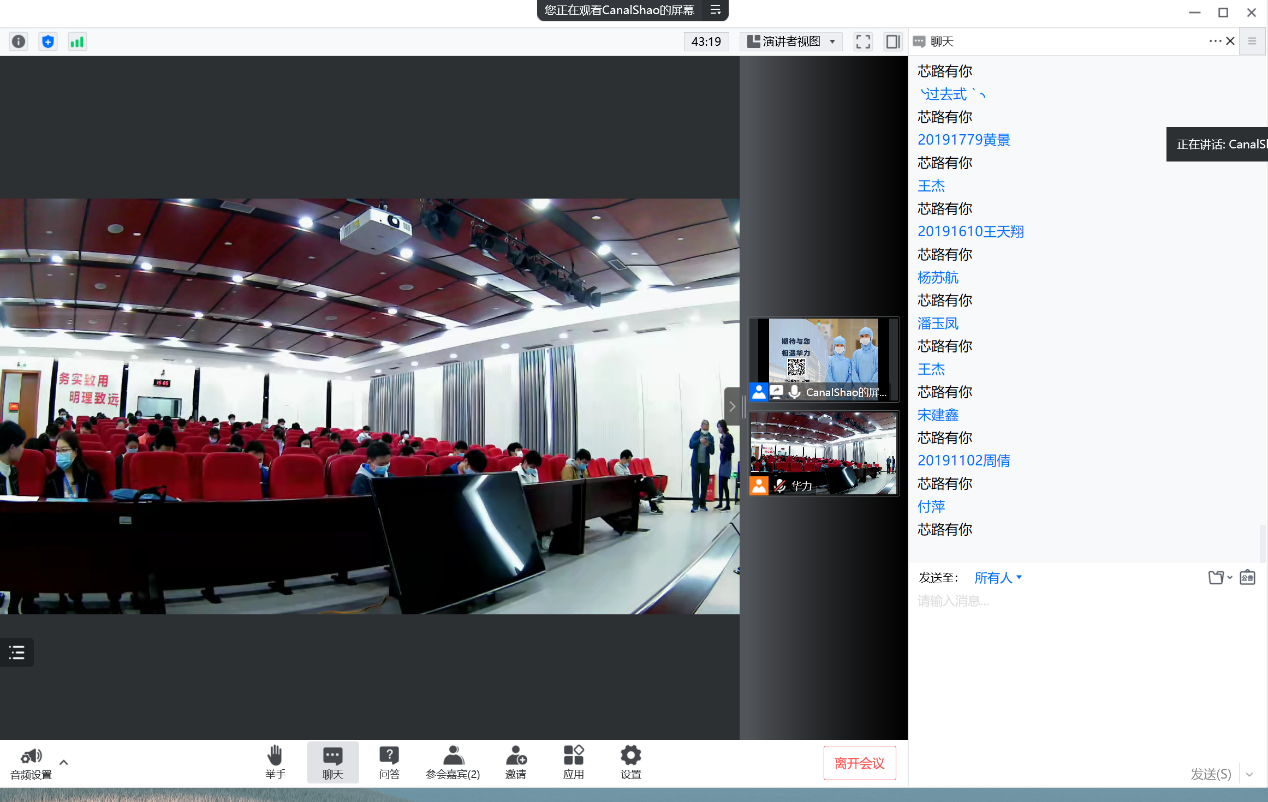
Task: Expand the 所有人 recipient dropdown
Action: coord(998,578)
